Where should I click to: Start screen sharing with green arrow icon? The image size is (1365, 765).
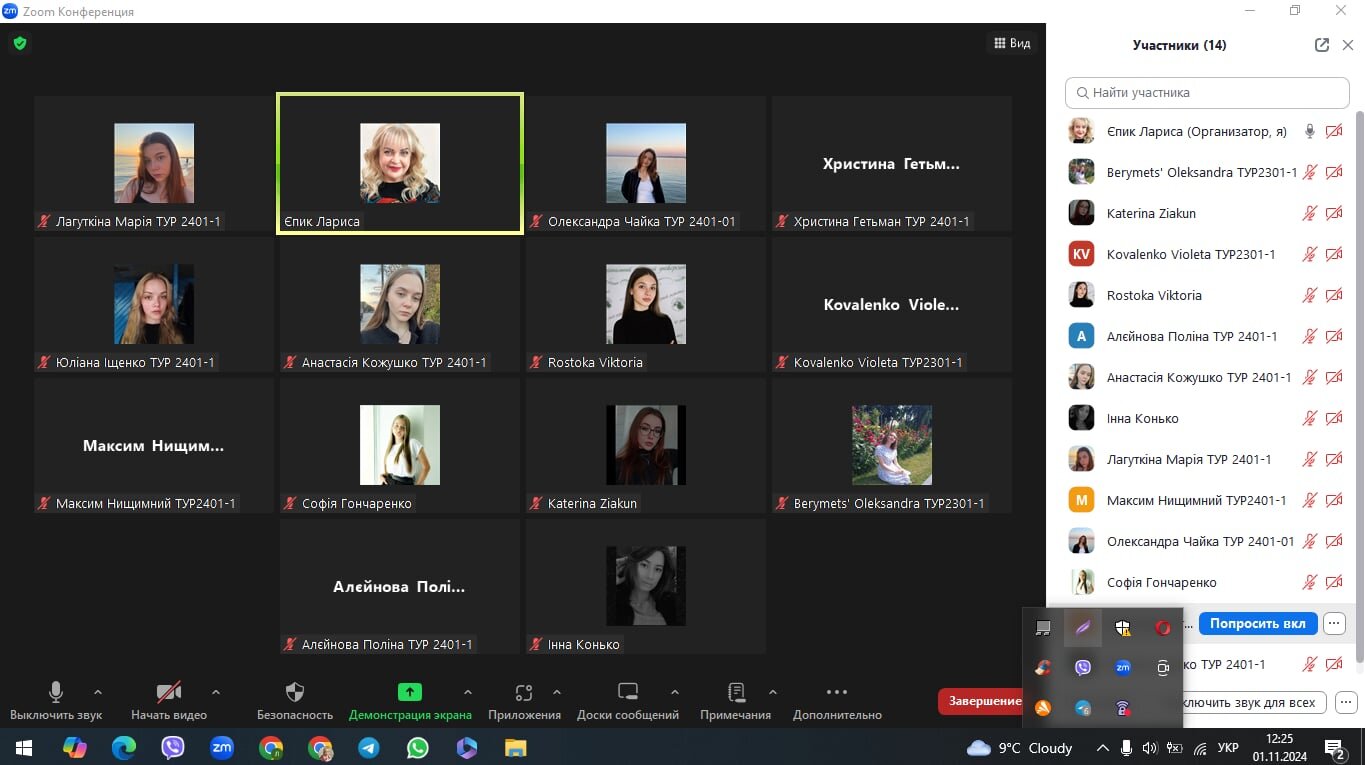pyautogui.click(x=410, y=692)
